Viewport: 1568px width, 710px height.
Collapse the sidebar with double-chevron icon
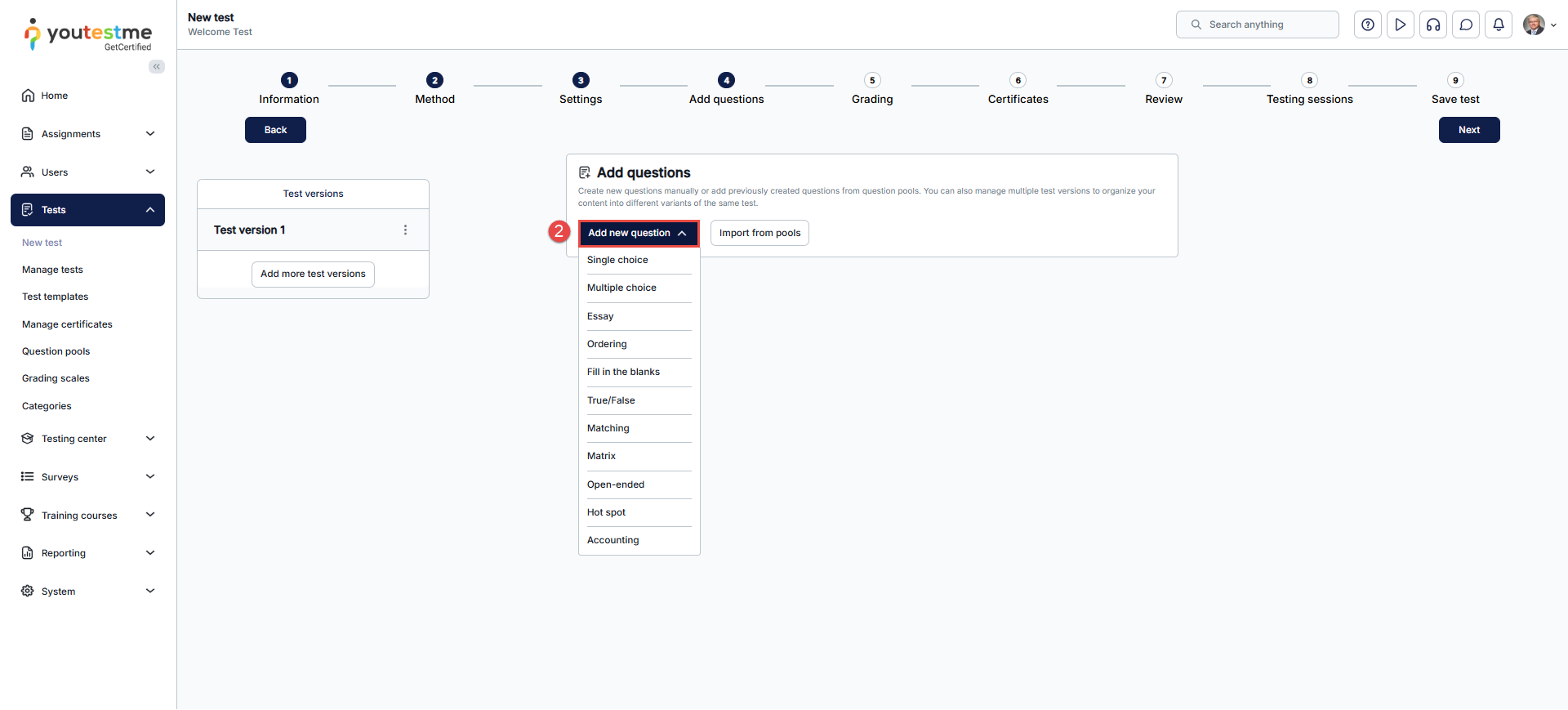[x=156, y=66]
